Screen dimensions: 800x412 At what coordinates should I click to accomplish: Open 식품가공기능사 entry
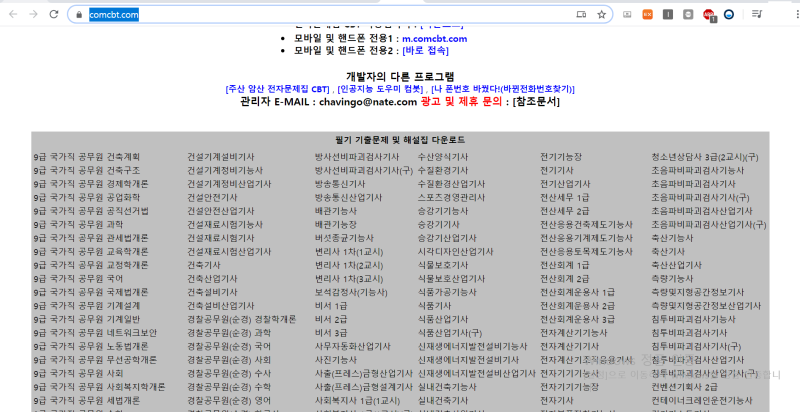[x=447, y=292]
